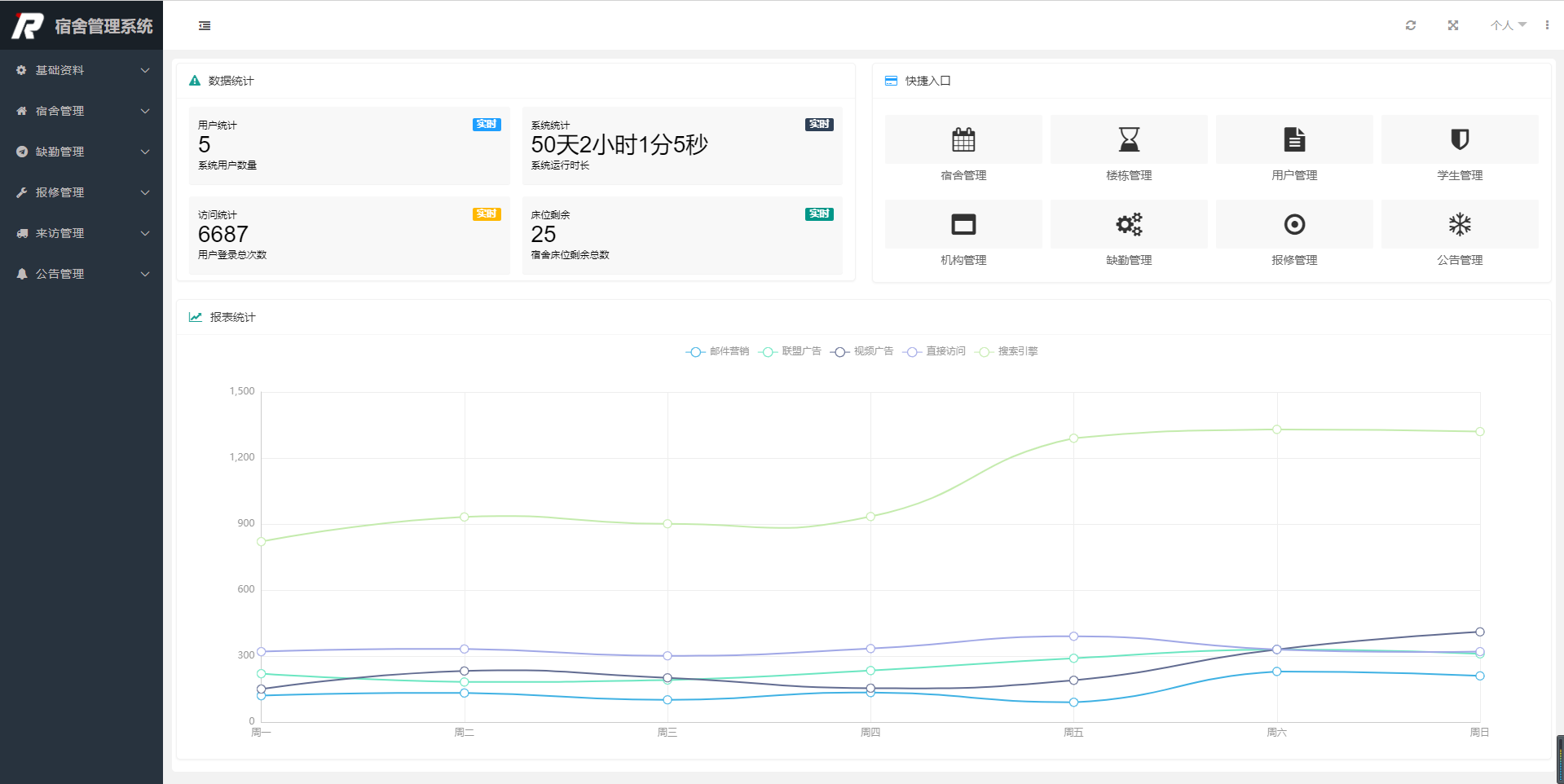Viewport: 1564px width, 784px height.
Task: Open 缺勤管理 gears shortcut icon
Action: point(1129,224)
